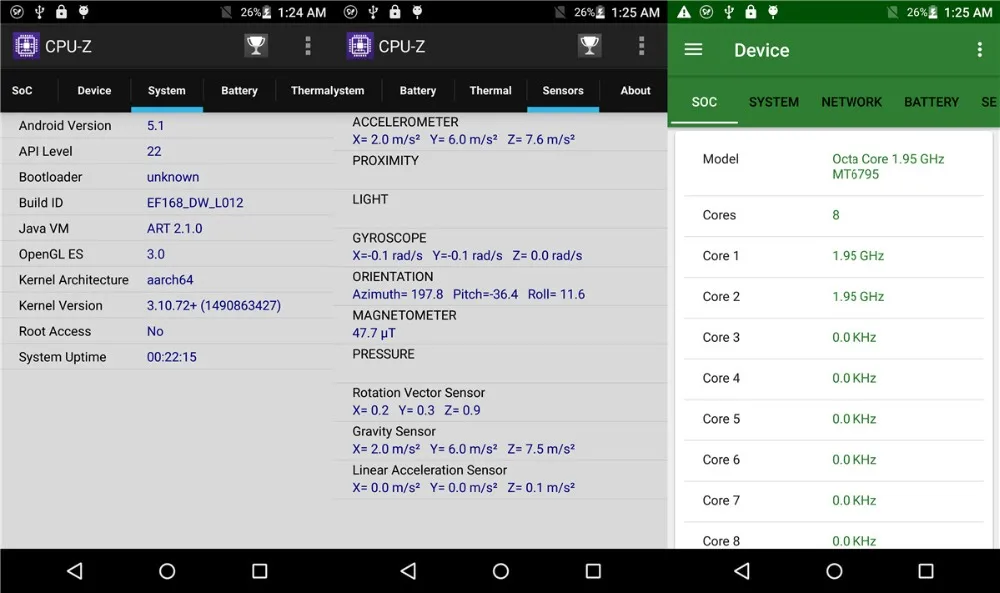Tap GYROSCOPE sensor heading
Image resolution: width=1000 pixels, height=593 pixels.
[390, 238]
